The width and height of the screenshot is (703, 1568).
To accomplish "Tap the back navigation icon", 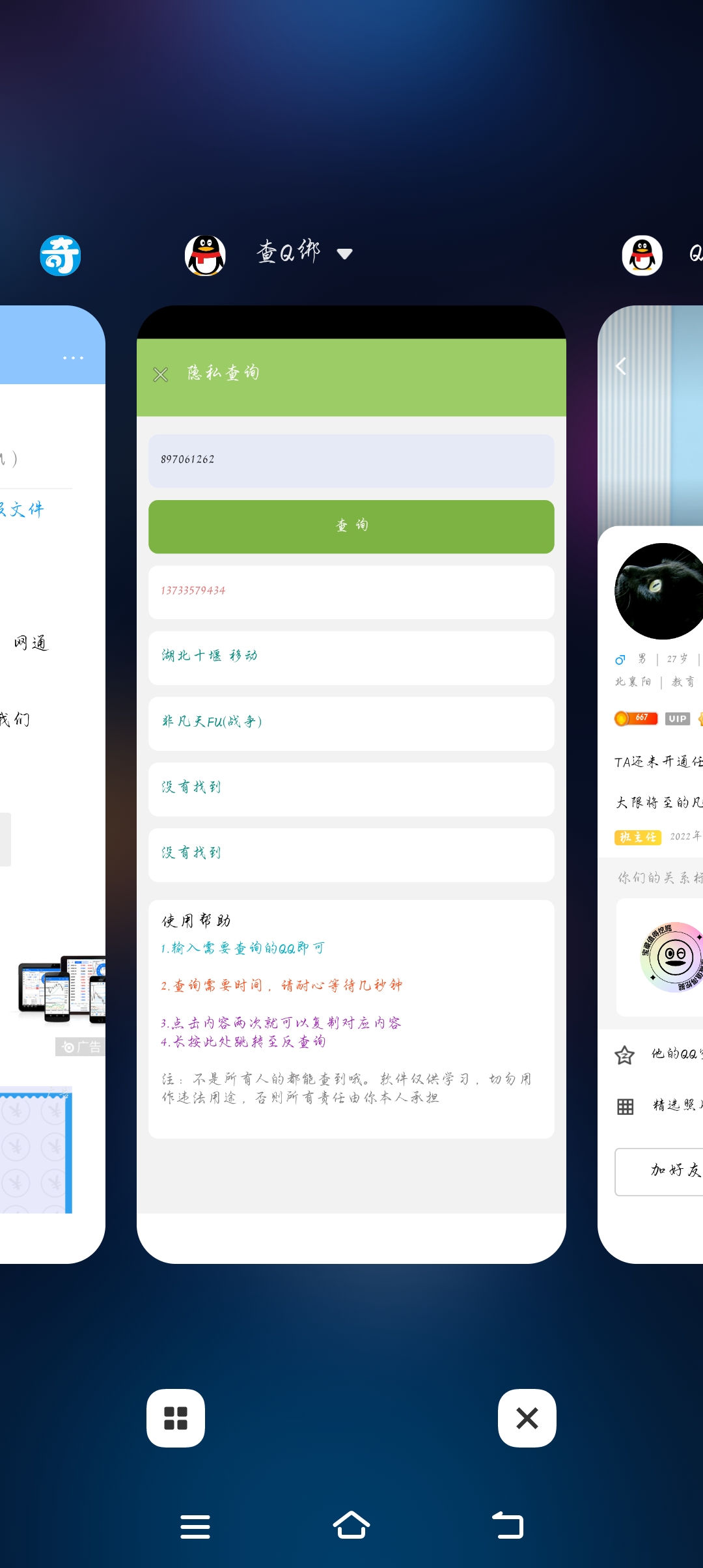I will coord(508,1525).
